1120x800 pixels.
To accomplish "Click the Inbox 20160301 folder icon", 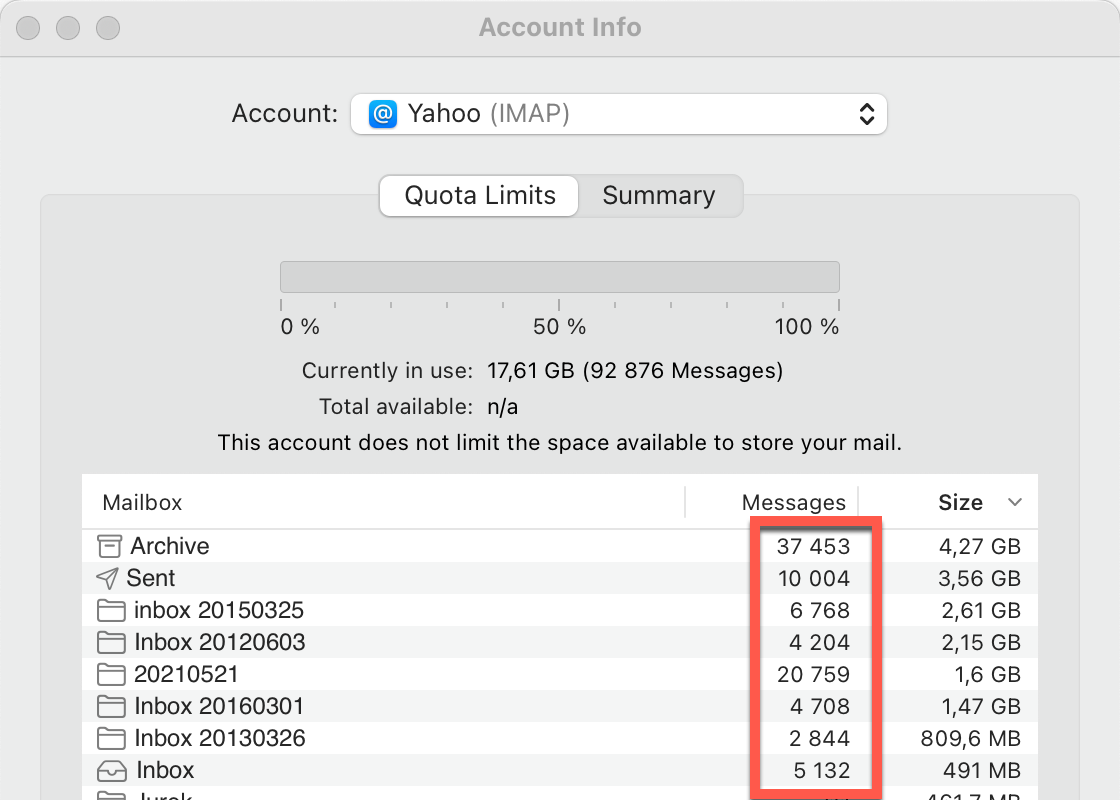I will click(111, 706).
